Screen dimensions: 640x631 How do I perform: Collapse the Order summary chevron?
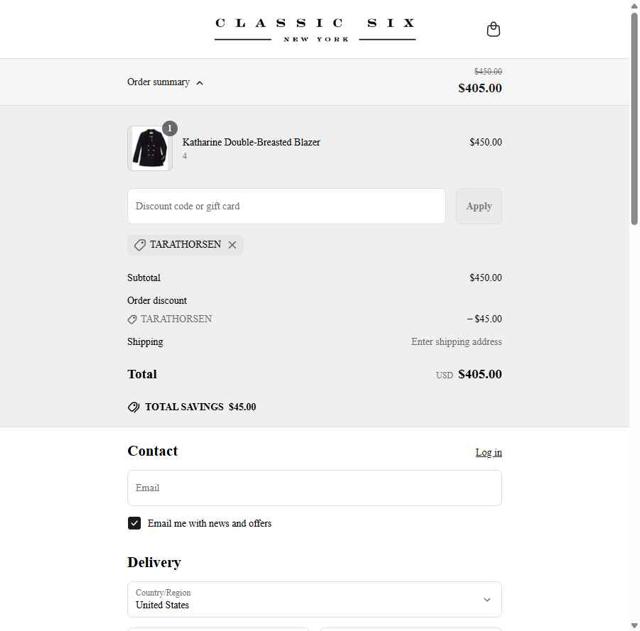click(x=200, y=83)
